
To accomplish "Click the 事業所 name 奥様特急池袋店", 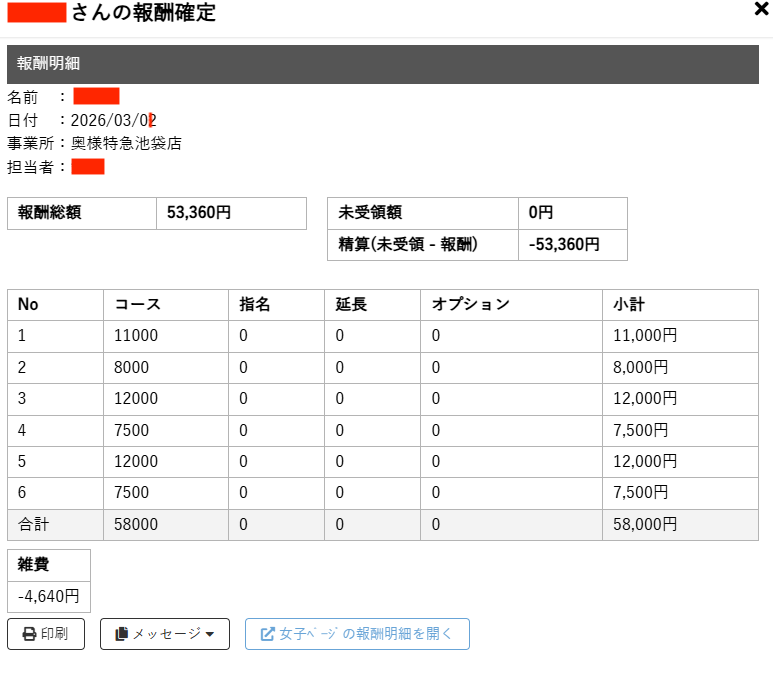I will pos(126,143).
